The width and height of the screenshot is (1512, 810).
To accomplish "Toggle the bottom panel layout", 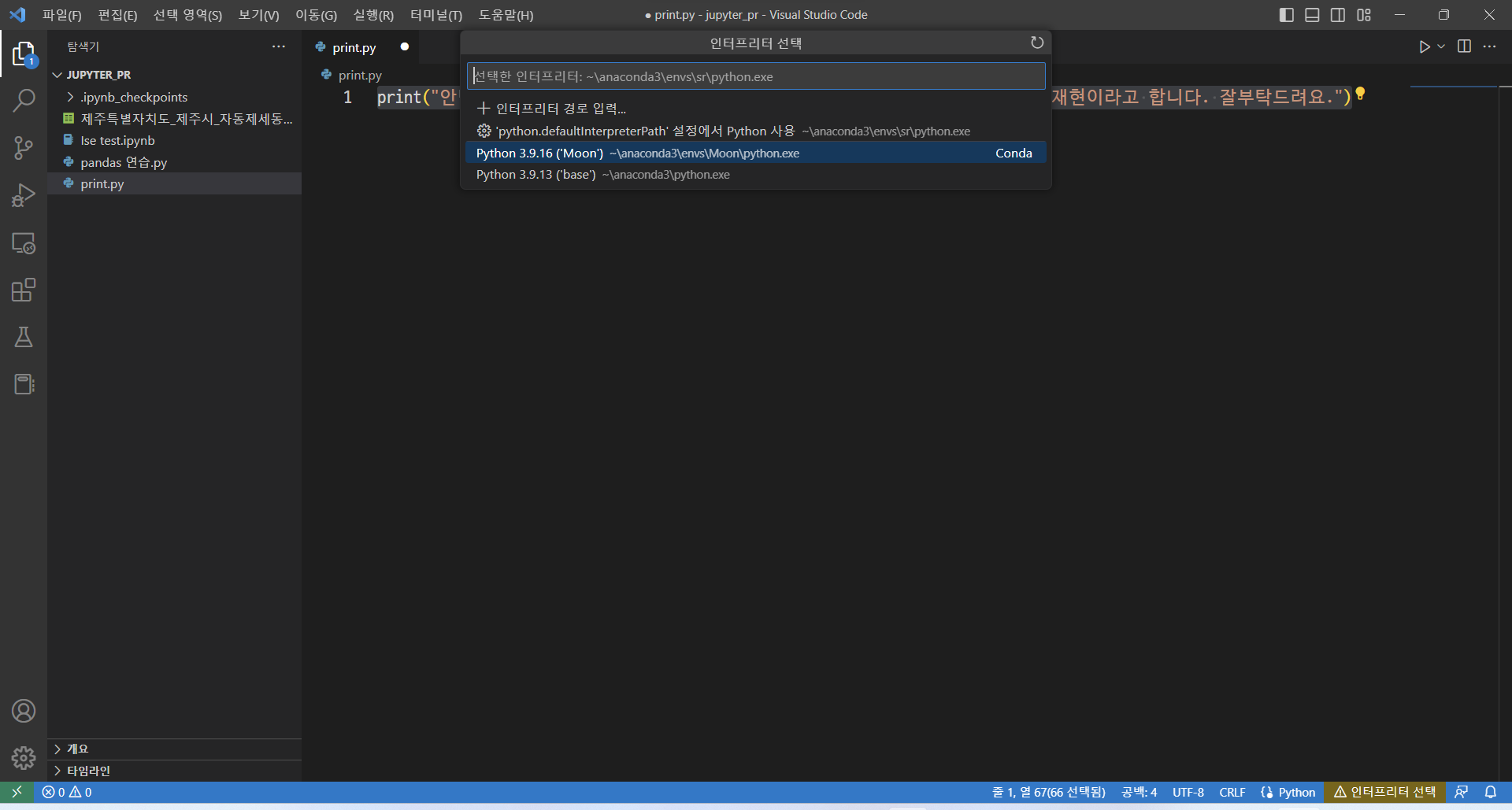I will [x=1312, y=15].
